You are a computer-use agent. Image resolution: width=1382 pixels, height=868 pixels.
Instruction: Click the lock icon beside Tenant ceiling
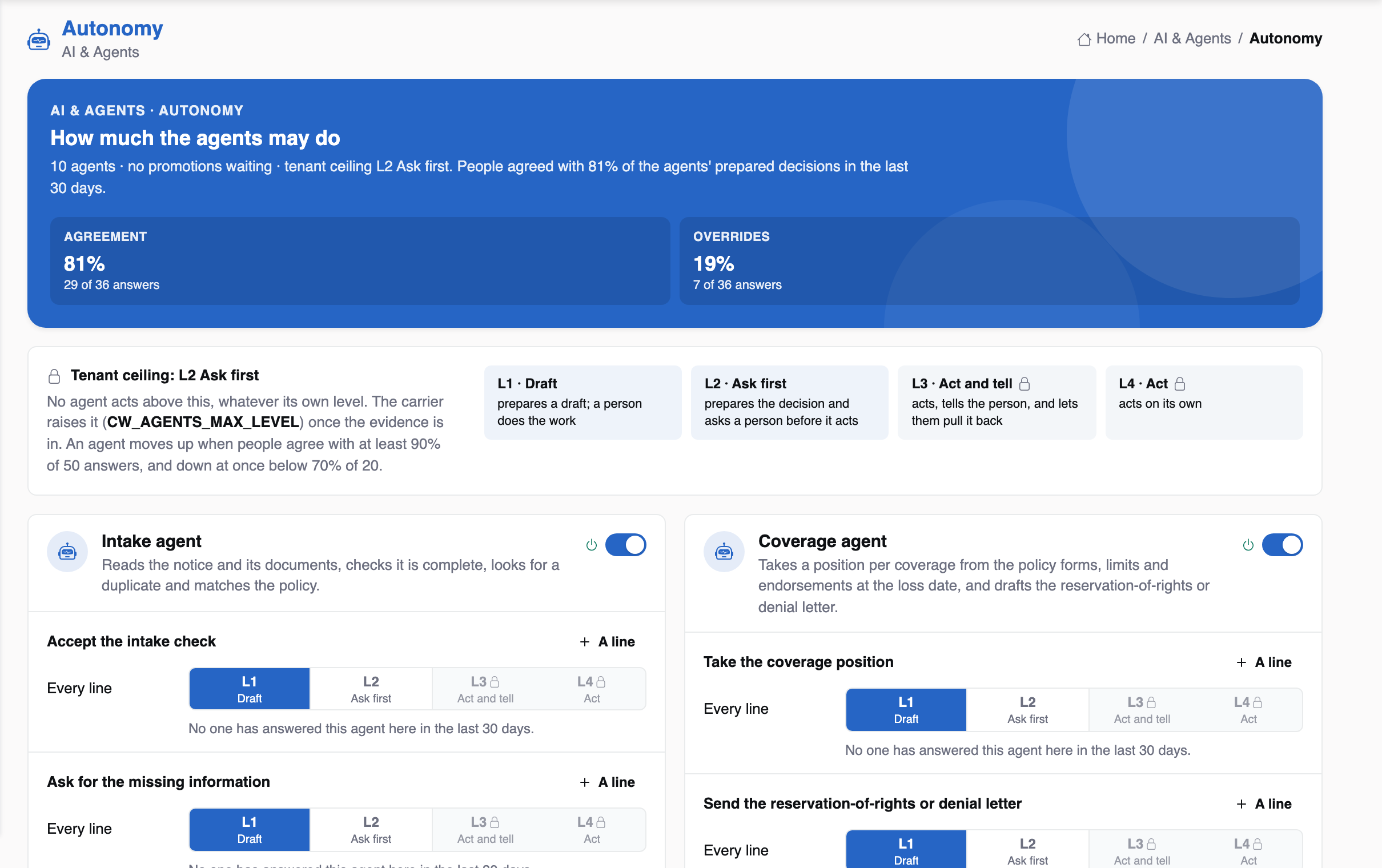pyautogui.click(x=54, y=376)
